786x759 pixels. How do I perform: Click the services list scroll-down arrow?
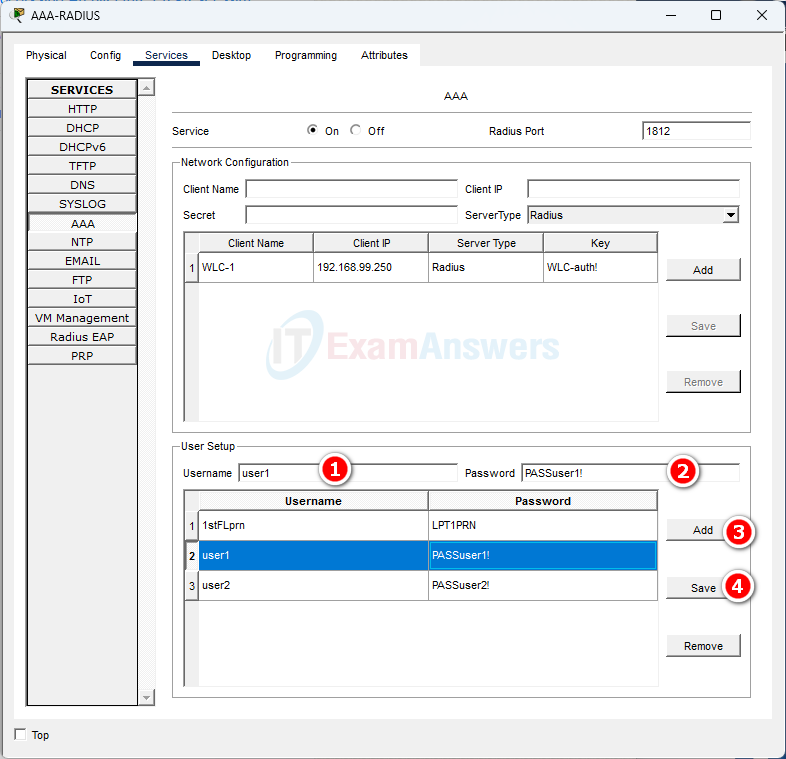click(x=146, y=697)
